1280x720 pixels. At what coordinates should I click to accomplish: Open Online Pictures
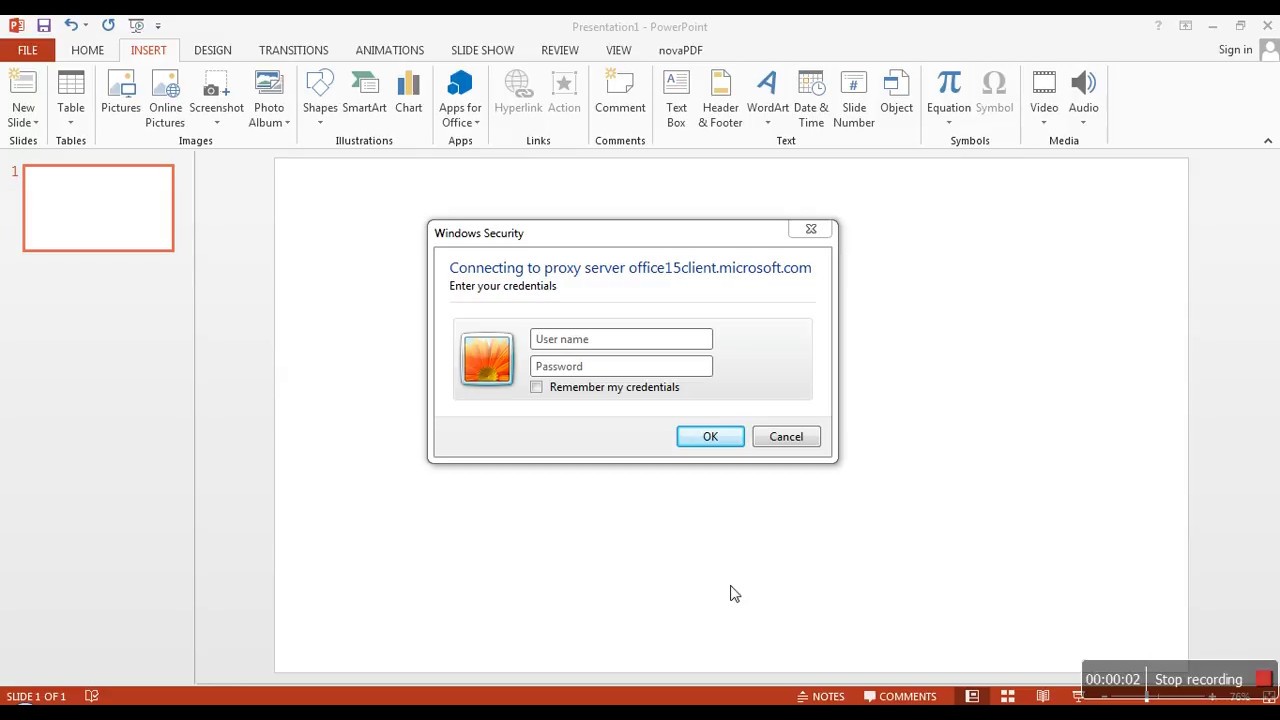tap(165, 99)
